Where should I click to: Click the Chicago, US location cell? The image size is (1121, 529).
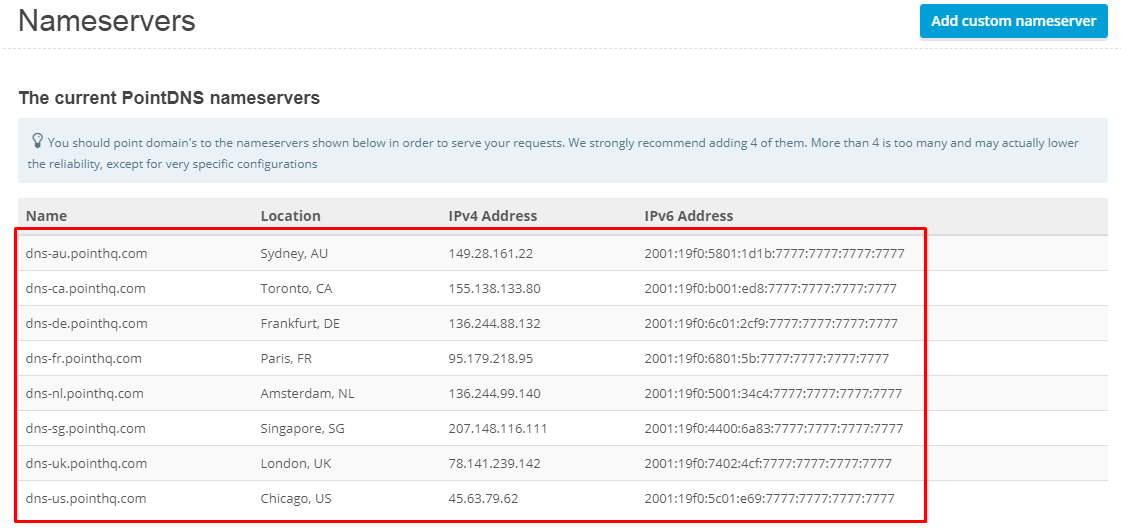pyautogui.click(x=296, y=498)
